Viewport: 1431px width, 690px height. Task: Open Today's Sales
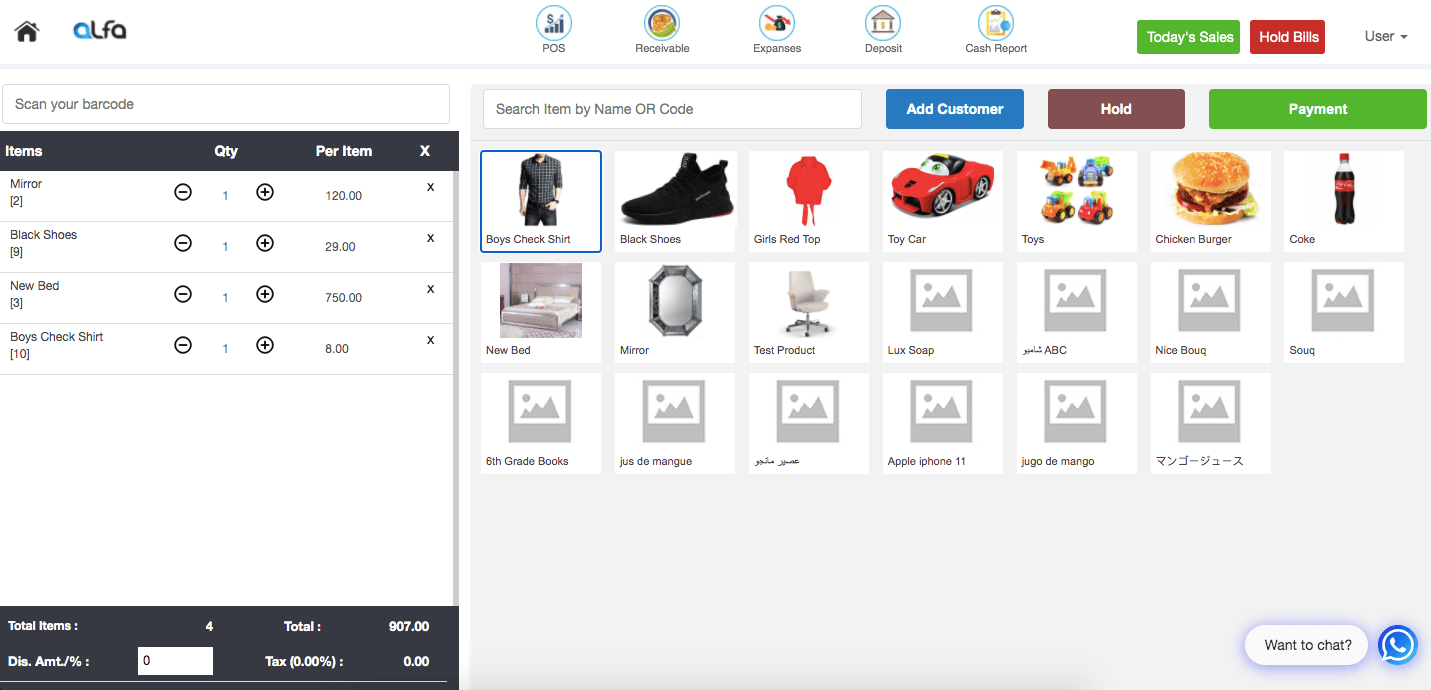click(1188, 36)
